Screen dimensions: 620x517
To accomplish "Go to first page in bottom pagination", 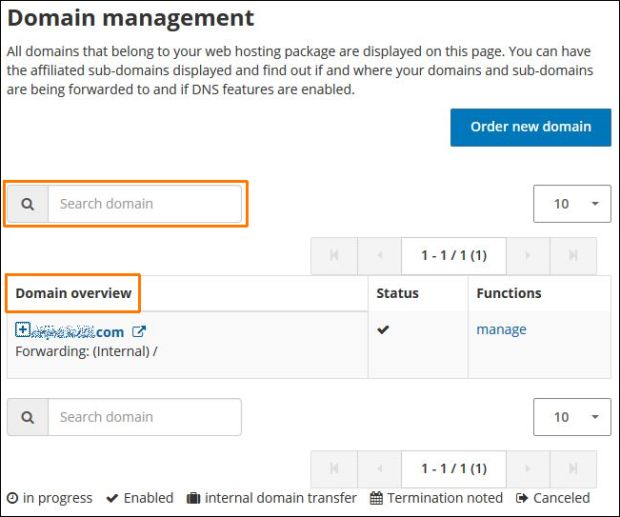I will [334, 468].
